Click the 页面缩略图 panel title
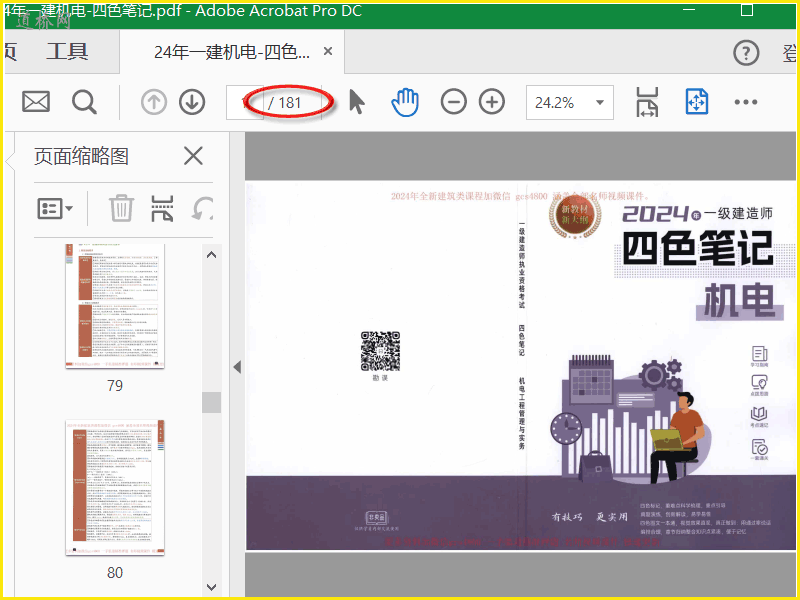The image size is (800, 600). click(x=81, y=156)
